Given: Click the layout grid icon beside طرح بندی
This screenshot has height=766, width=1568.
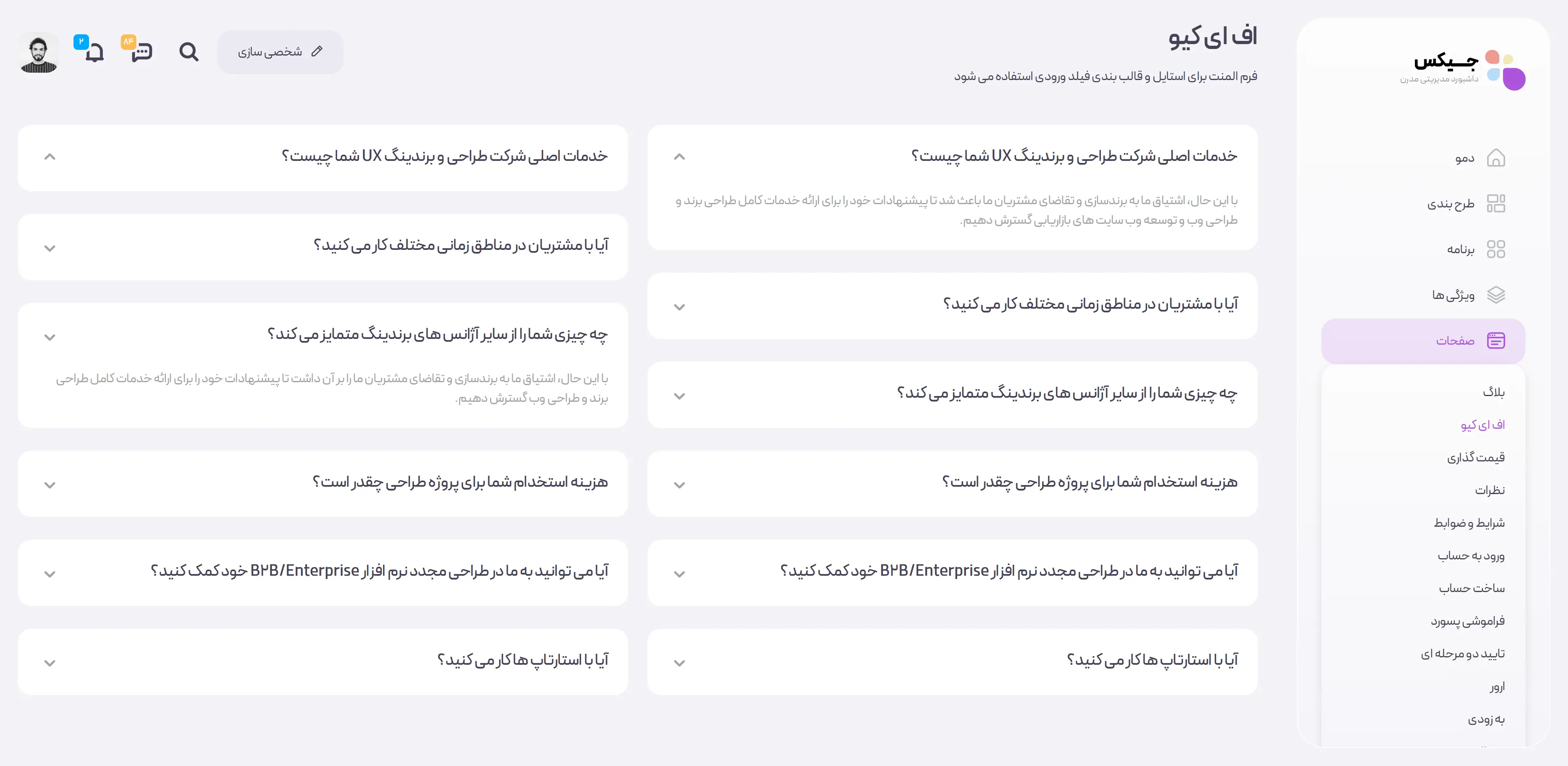Looking at the screenshot, I should tap(1495, 203).
